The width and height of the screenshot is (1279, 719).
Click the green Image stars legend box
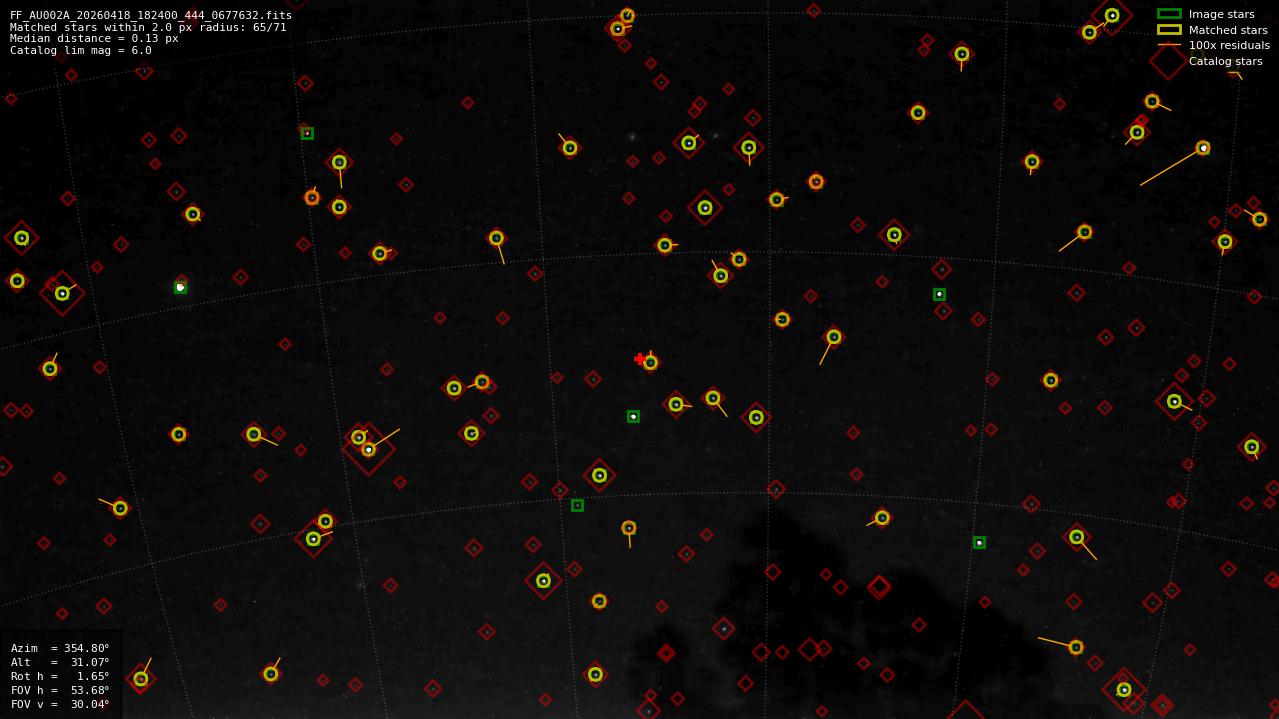(1169, 14)
